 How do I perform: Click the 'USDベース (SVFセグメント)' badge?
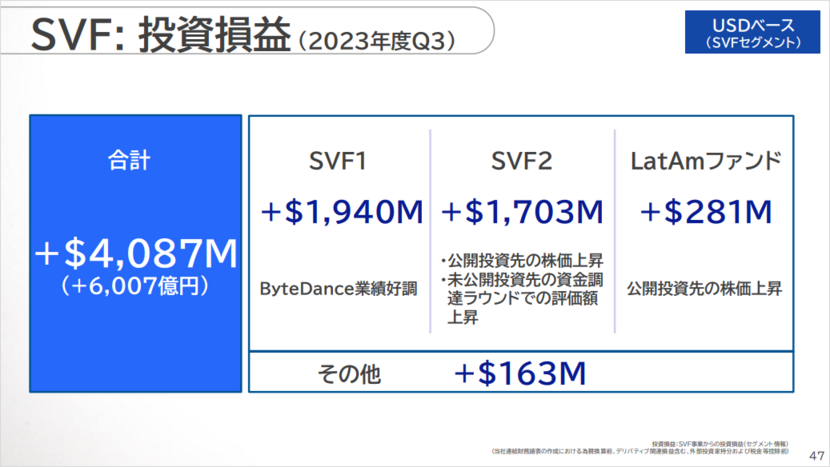[x=752, y=32]
